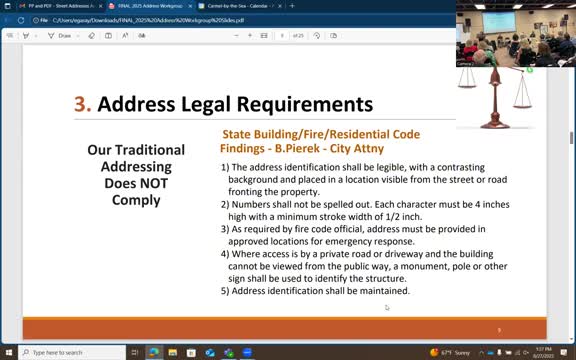This screenshot has height=360, width=576.
Task: Click the vertical scrollbar thumb
Action: pos(572,138)
